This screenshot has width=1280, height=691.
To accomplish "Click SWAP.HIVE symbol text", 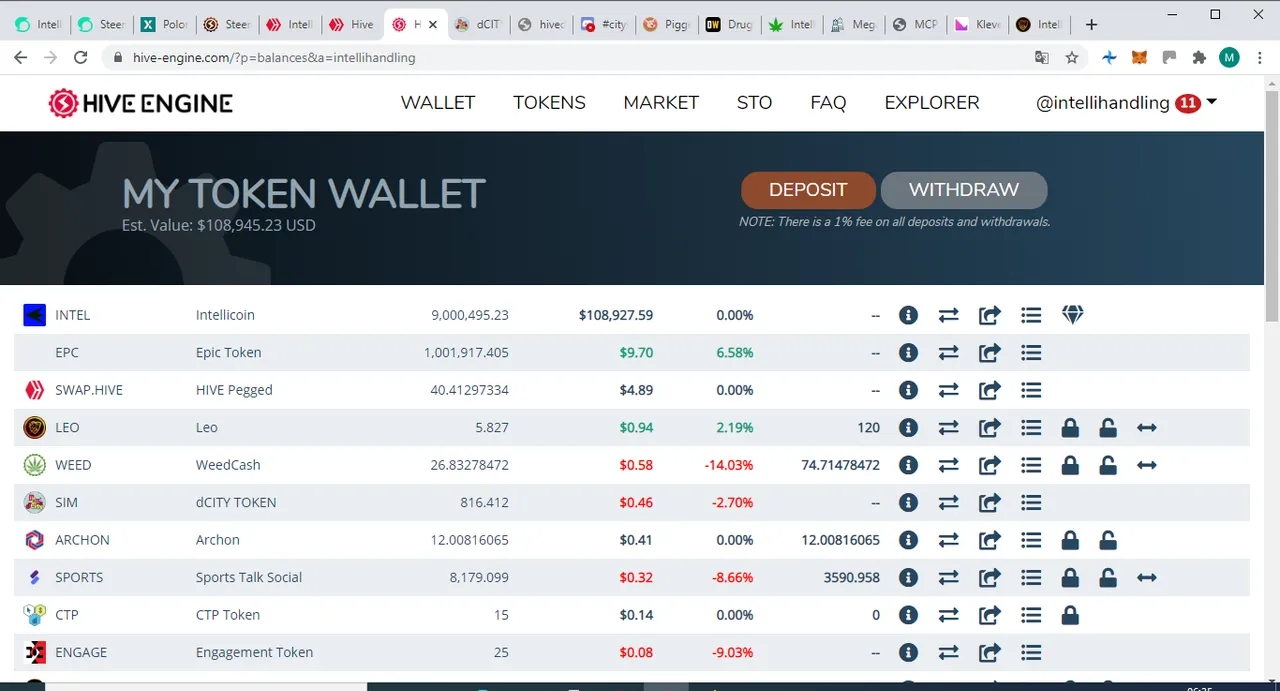I will (89, 390).
